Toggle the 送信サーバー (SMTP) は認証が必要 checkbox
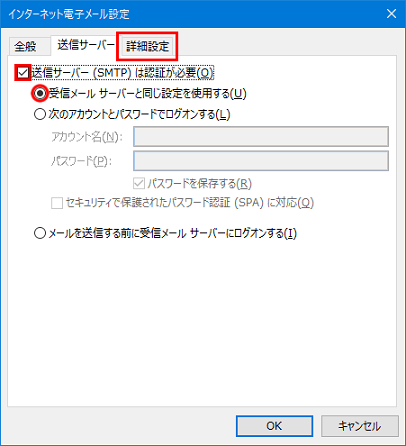 (x=23, y=73)
